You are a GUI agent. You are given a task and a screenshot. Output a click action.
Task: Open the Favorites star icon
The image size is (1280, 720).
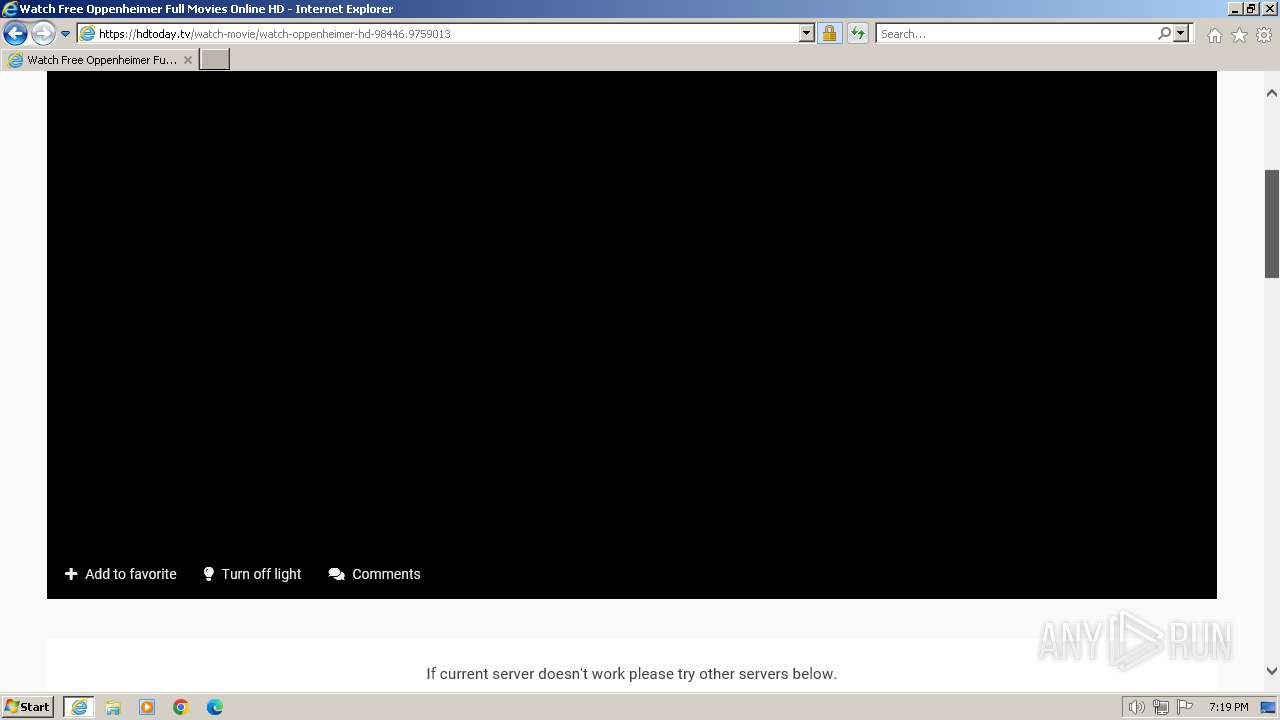click(1239, 35)
